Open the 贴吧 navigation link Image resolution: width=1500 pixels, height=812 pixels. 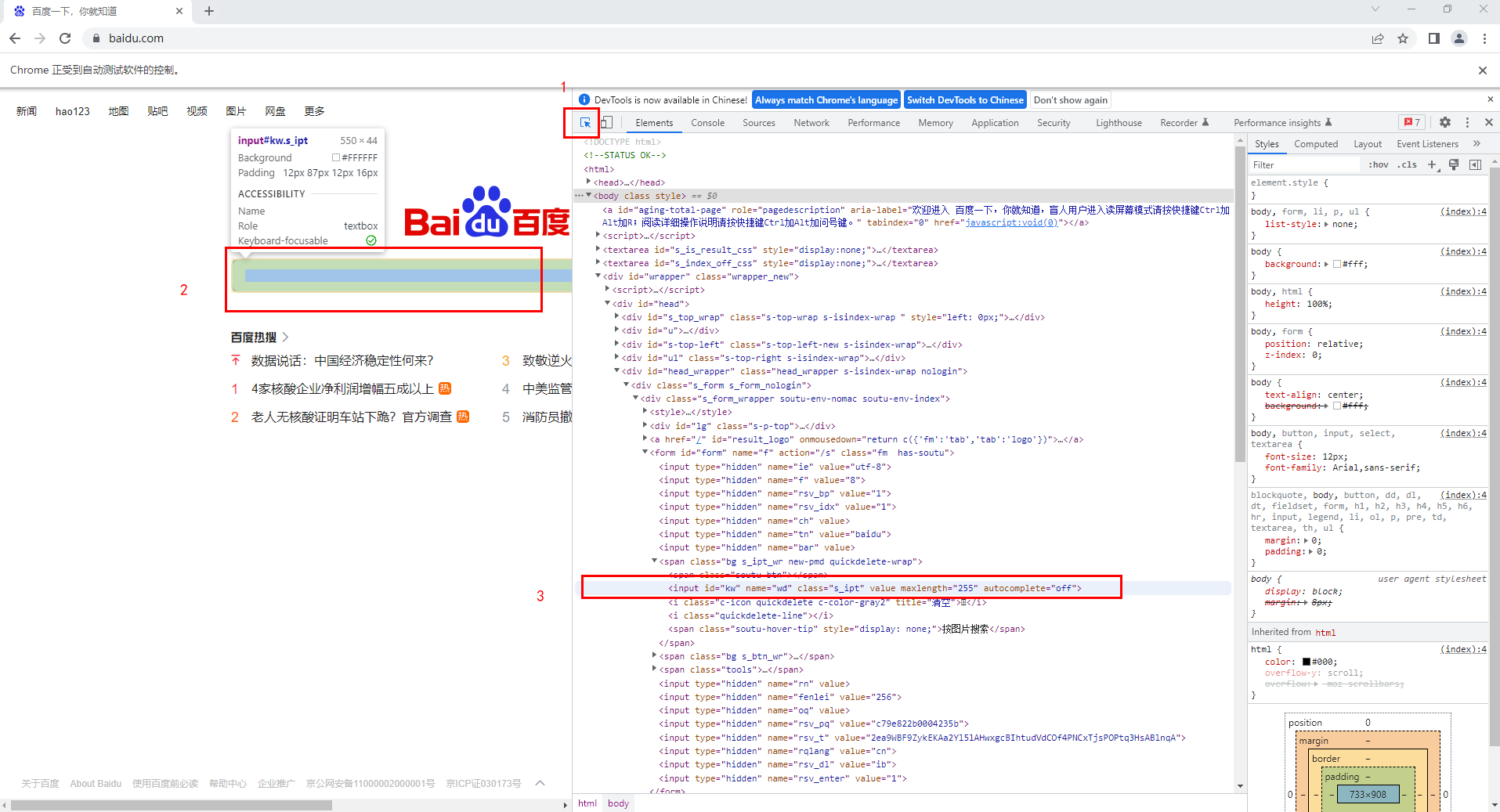(157, 111)
